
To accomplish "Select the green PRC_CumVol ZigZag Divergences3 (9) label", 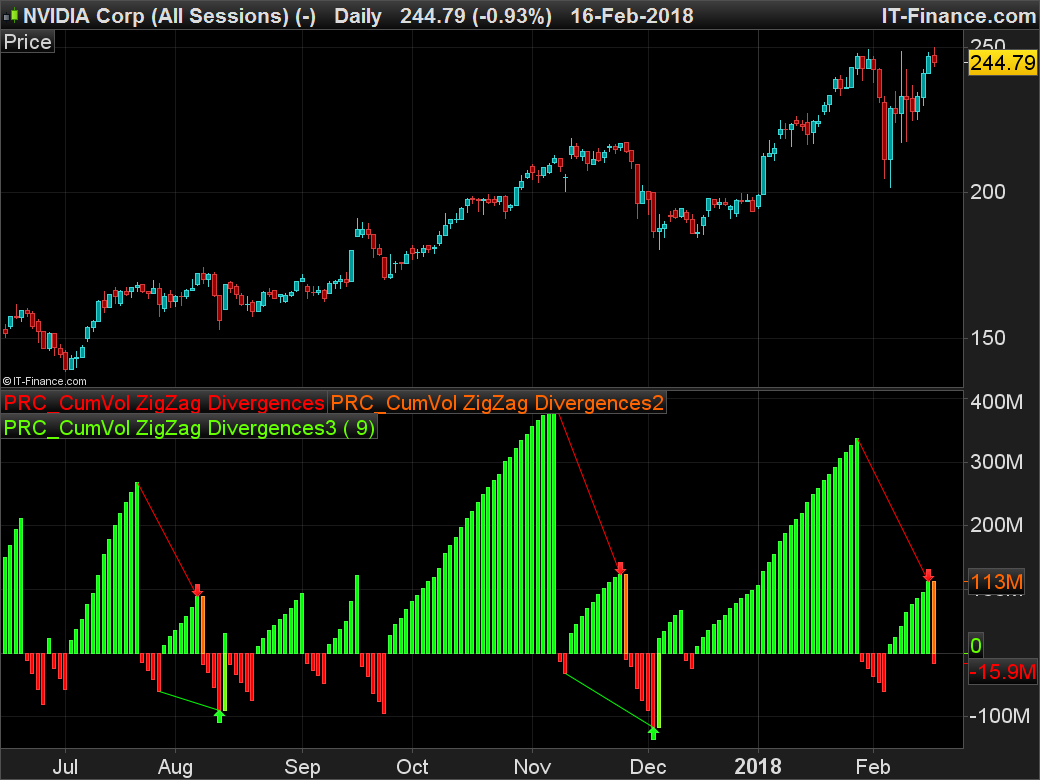I will click(x=190, y=427).
